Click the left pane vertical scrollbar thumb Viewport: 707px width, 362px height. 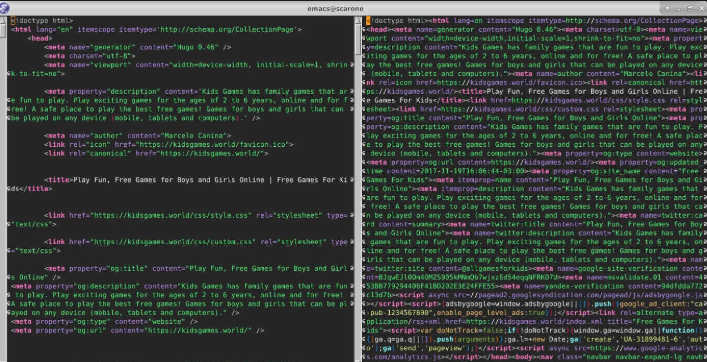click(3, 32)
